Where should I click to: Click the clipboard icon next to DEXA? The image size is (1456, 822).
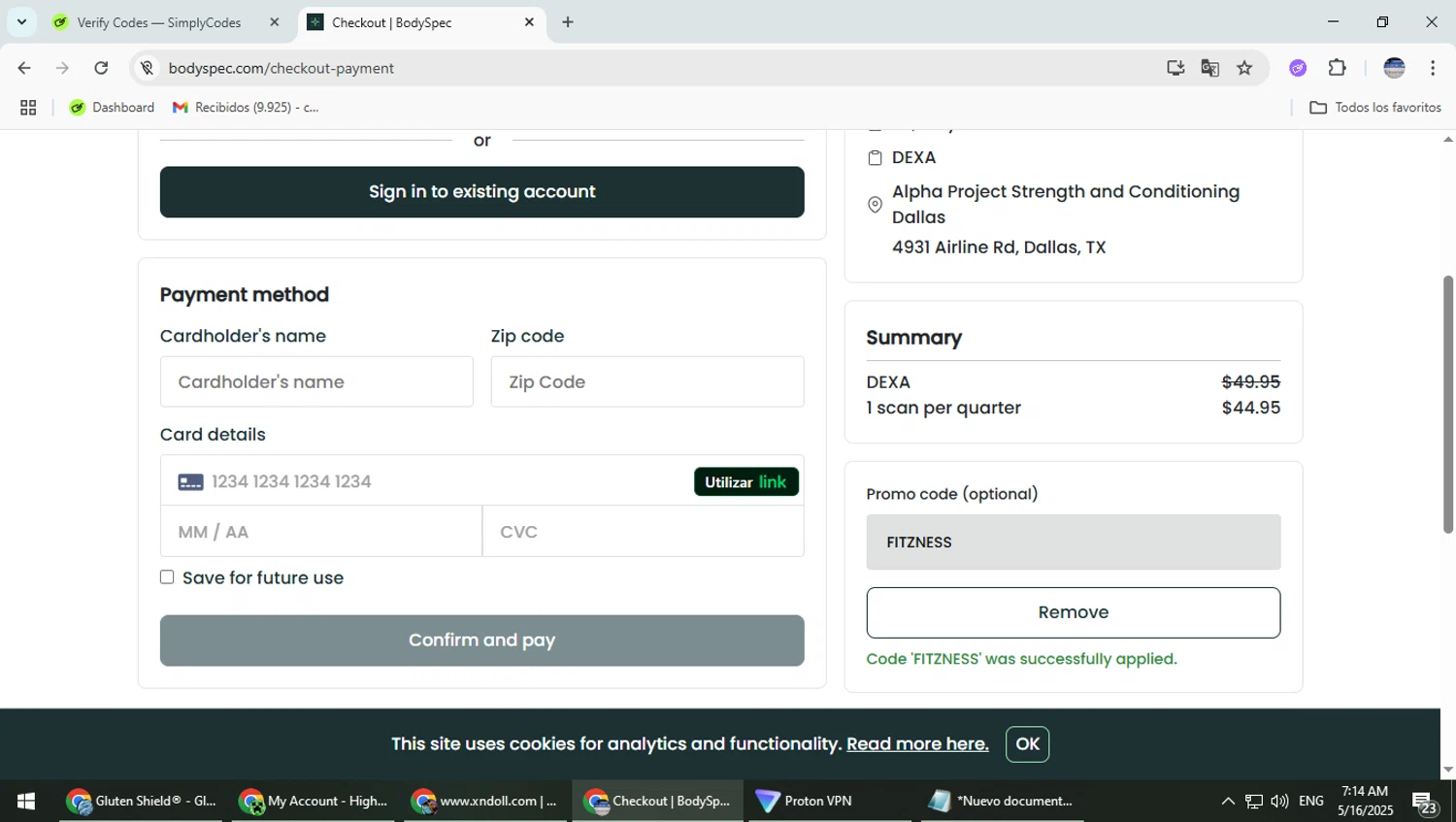[x=875, y=158]
